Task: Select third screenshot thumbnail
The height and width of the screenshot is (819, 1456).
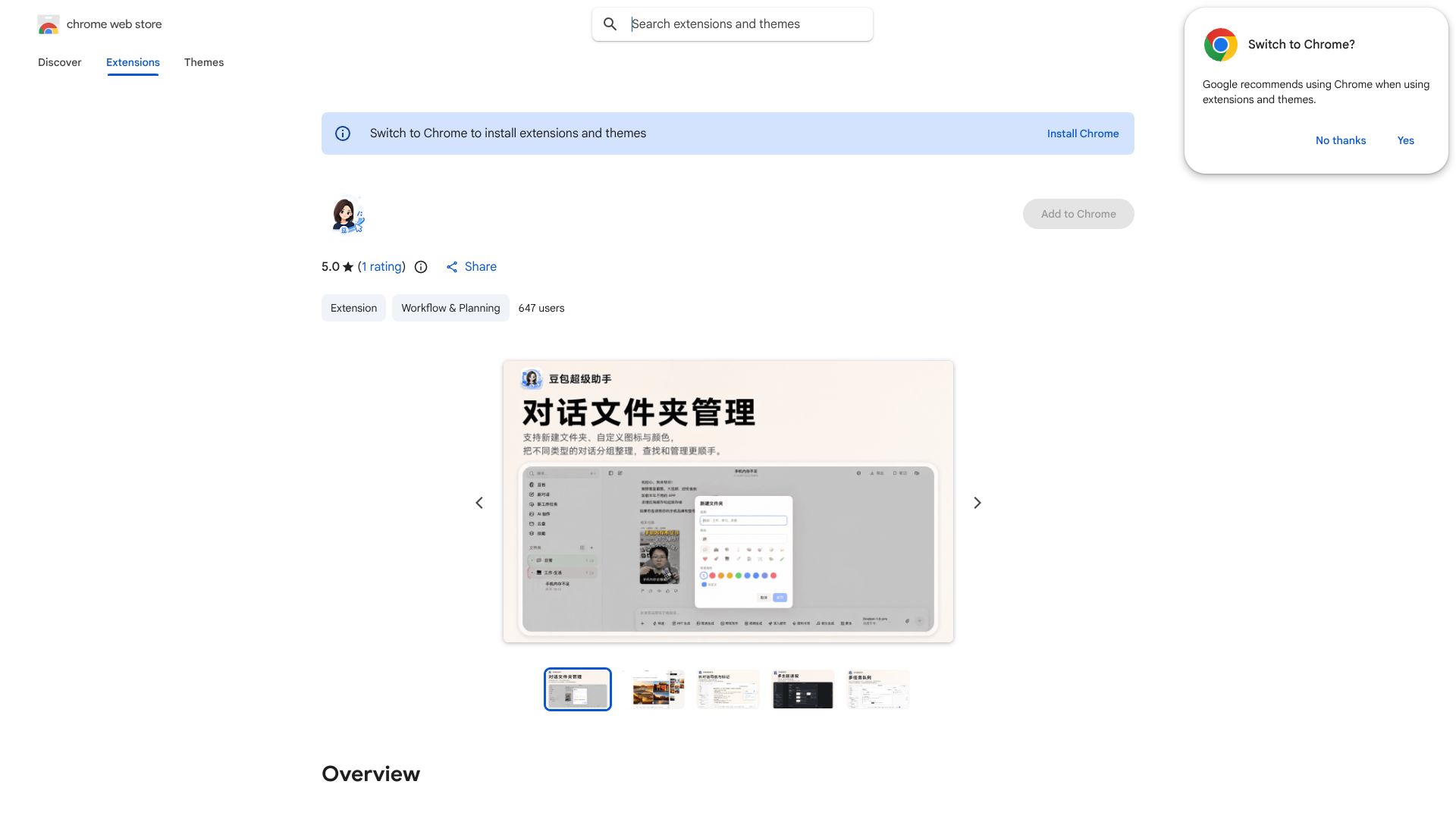Action: [728, 689]
